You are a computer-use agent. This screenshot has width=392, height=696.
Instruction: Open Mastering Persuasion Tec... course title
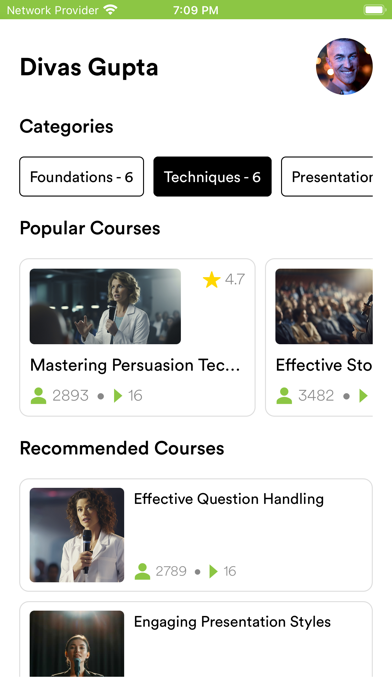point(135,365)
